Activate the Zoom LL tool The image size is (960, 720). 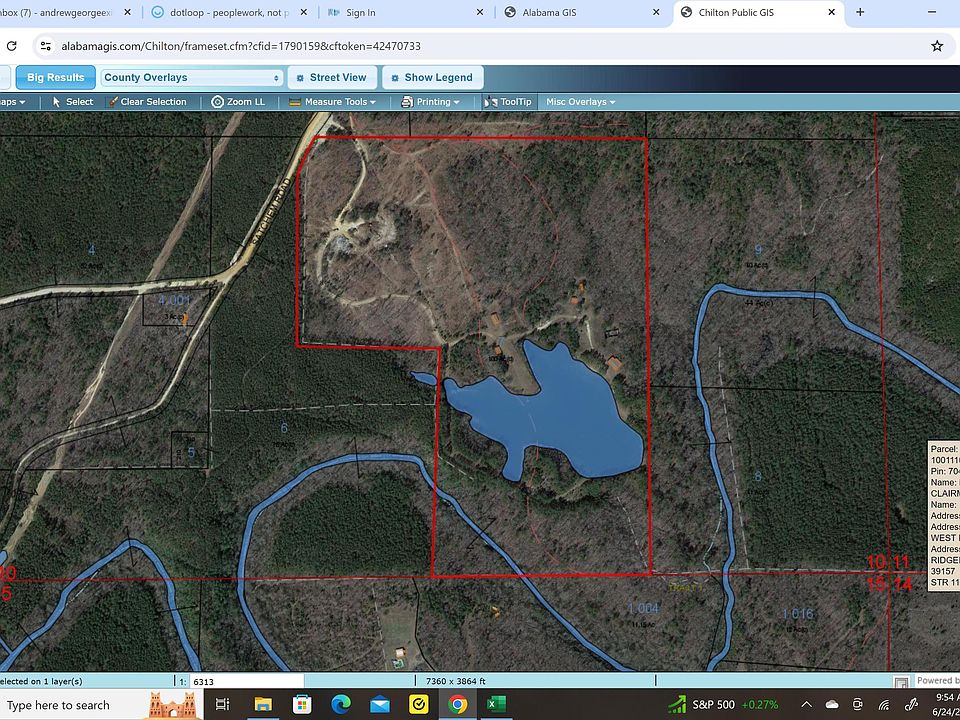point(238,102)
